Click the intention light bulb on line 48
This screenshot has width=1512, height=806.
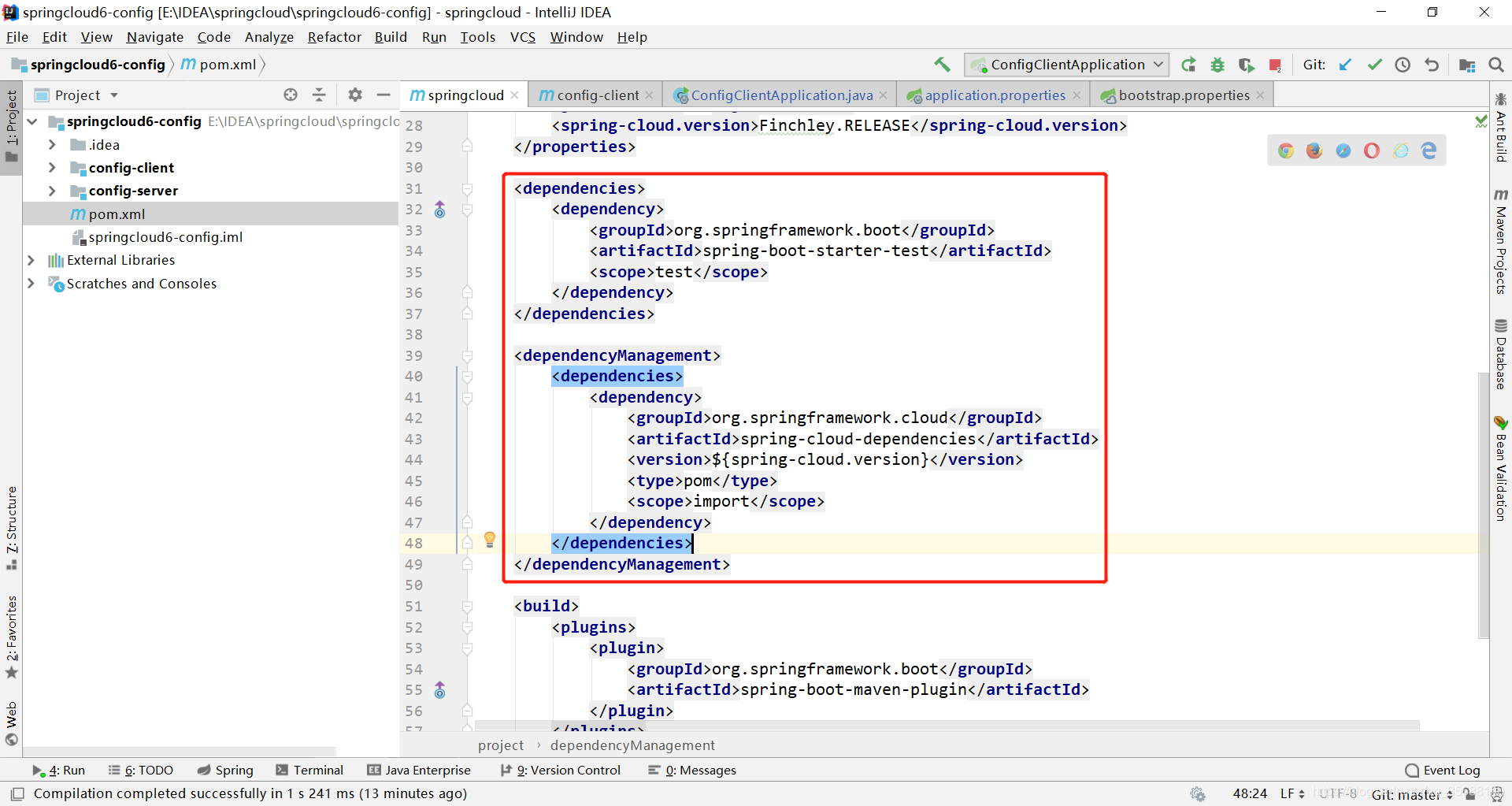pyautogui.click(x=490, y=540)
